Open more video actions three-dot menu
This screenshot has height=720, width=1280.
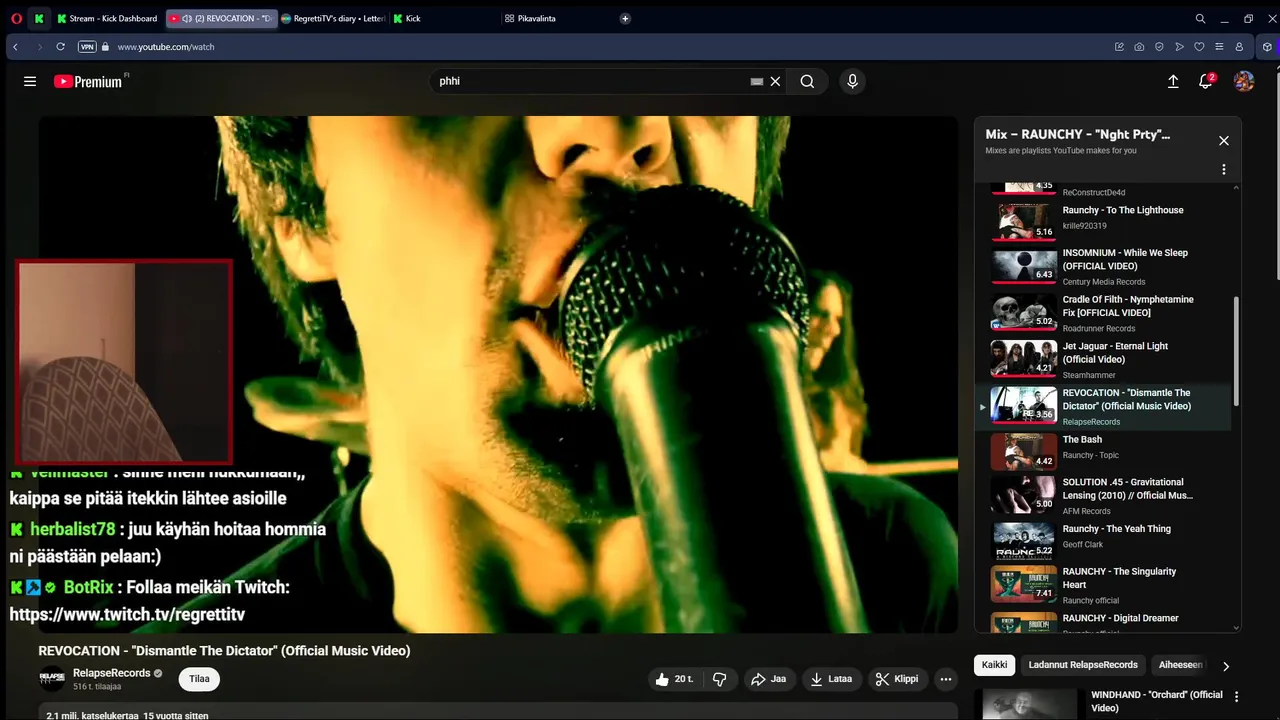click(x=945, y=679)
